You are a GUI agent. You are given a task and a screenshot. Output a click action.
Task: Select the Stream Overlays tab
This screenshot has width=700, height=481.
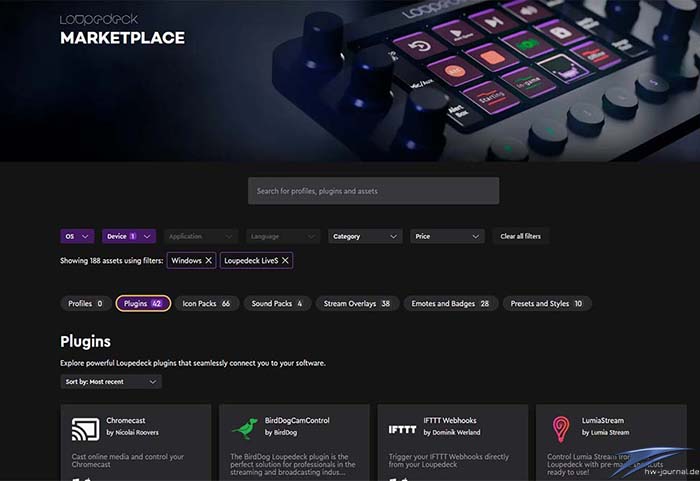[357, 304]
